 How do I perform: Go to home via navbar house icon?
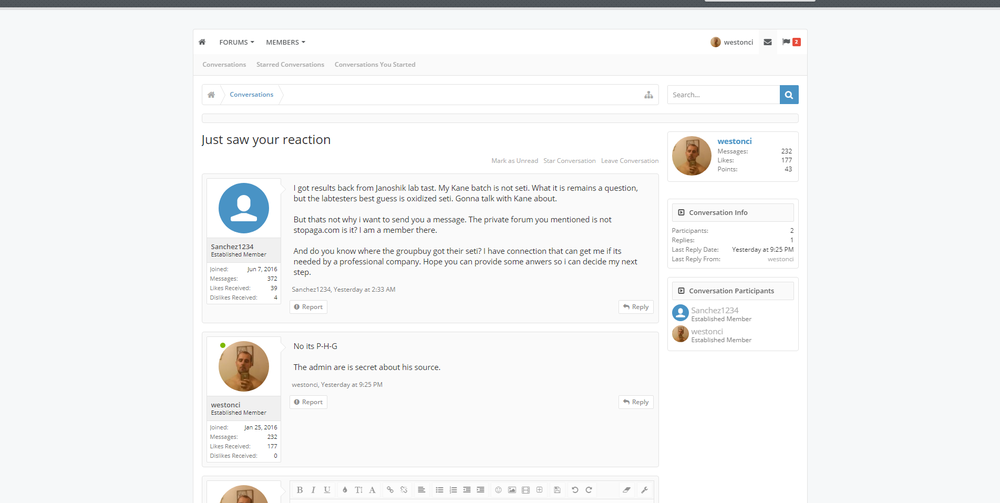202,42
